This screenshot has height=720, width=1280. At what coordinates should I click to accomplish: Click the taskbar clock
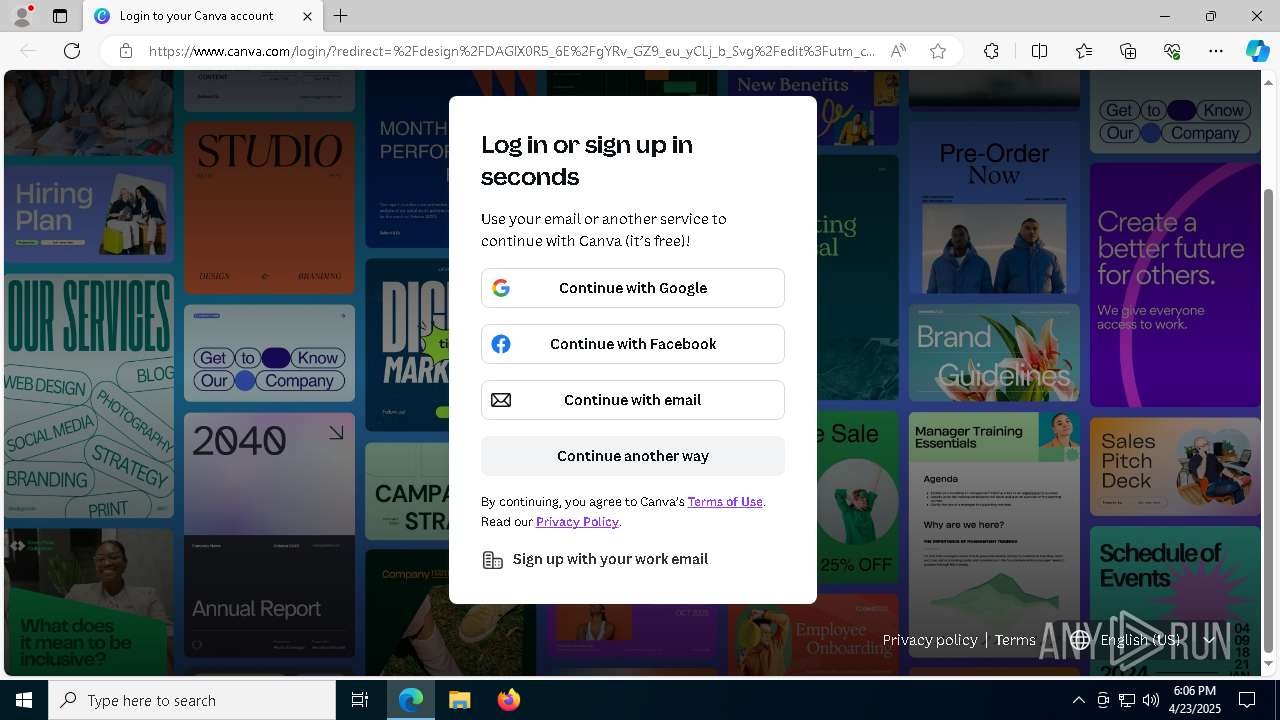click(1195, 700)
